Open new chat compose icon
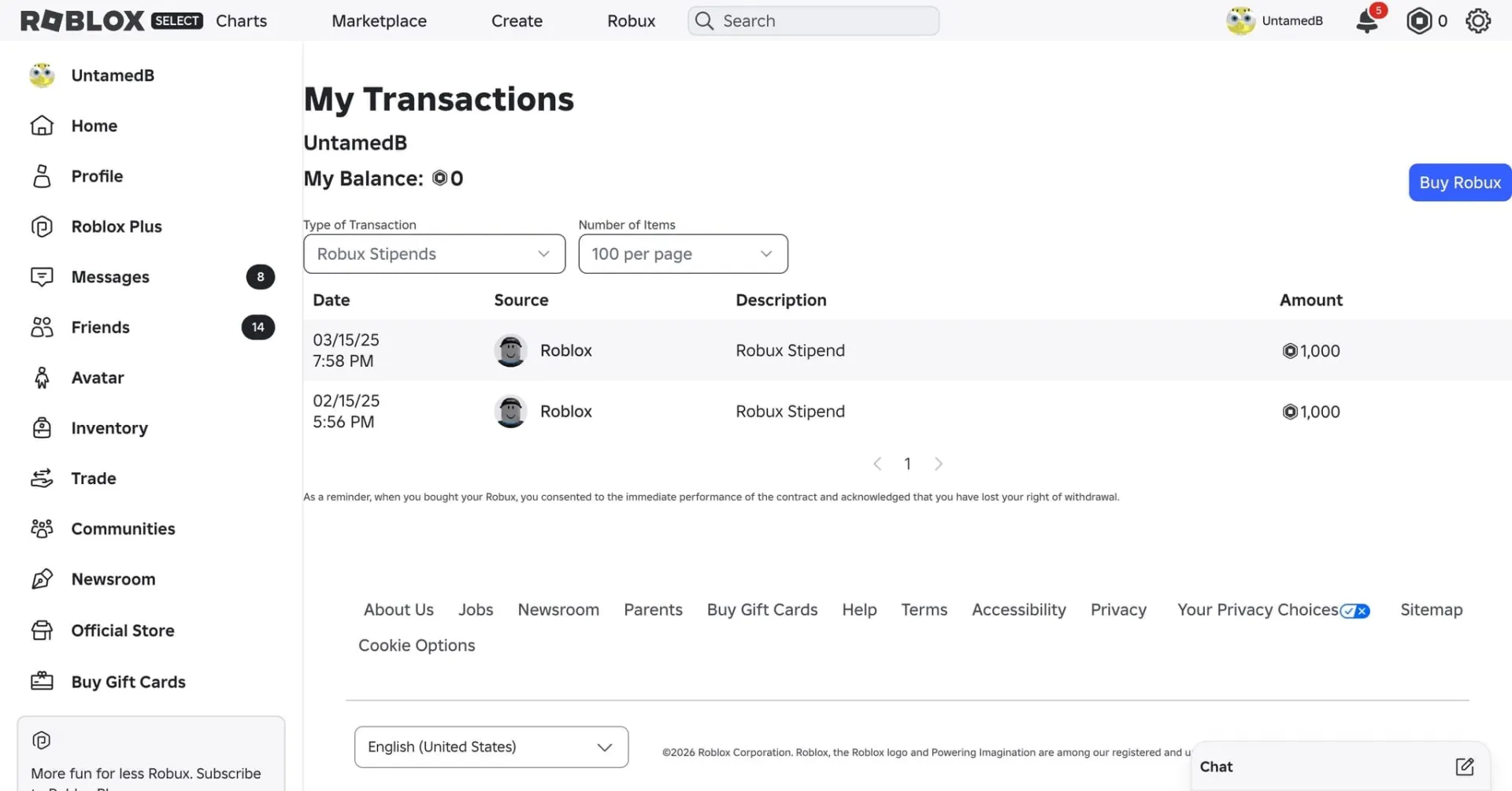This screenshot has height=791, width=1512. coord(1464,766)
